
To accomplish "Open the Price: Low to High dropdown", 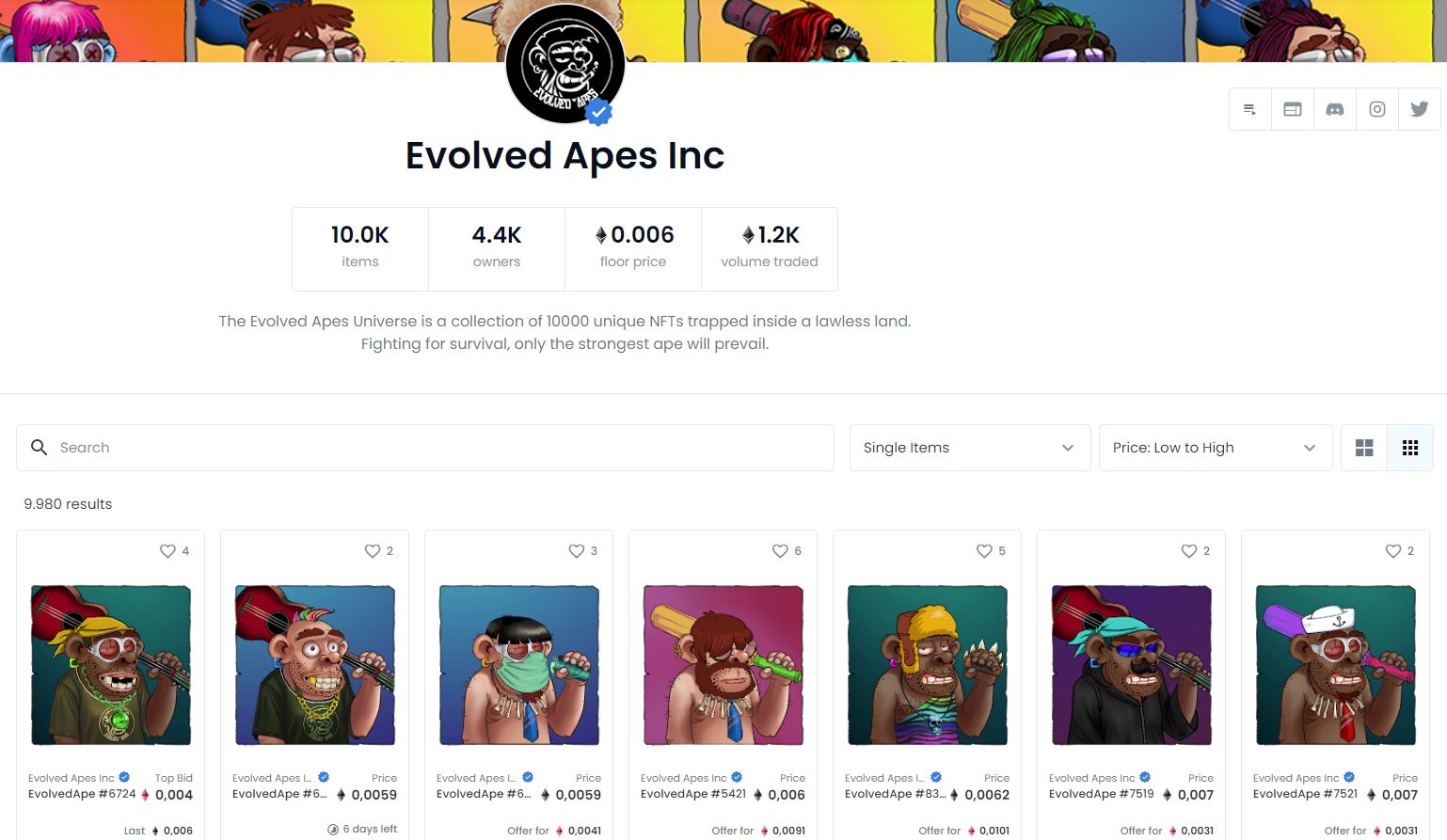I will coord(1214,448).
